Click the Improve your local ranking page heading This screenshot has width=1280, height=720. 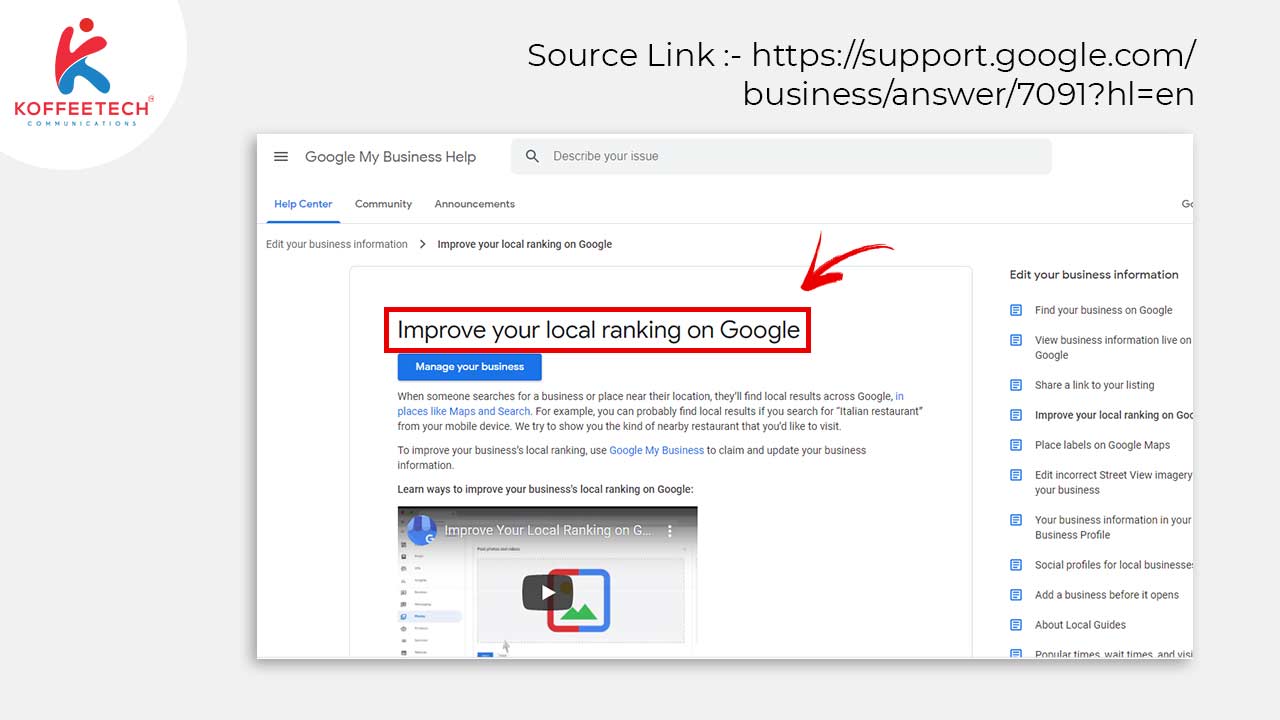[x=598, y=330]
